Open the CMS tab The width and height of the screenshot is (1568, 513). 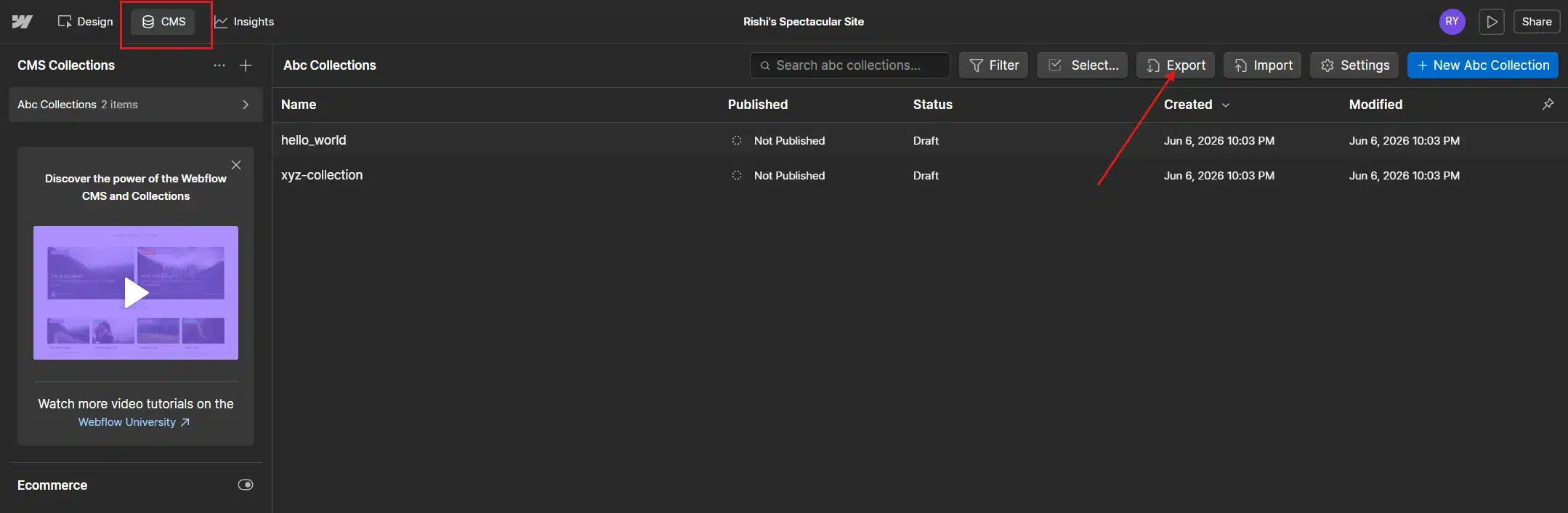(163, 22)
